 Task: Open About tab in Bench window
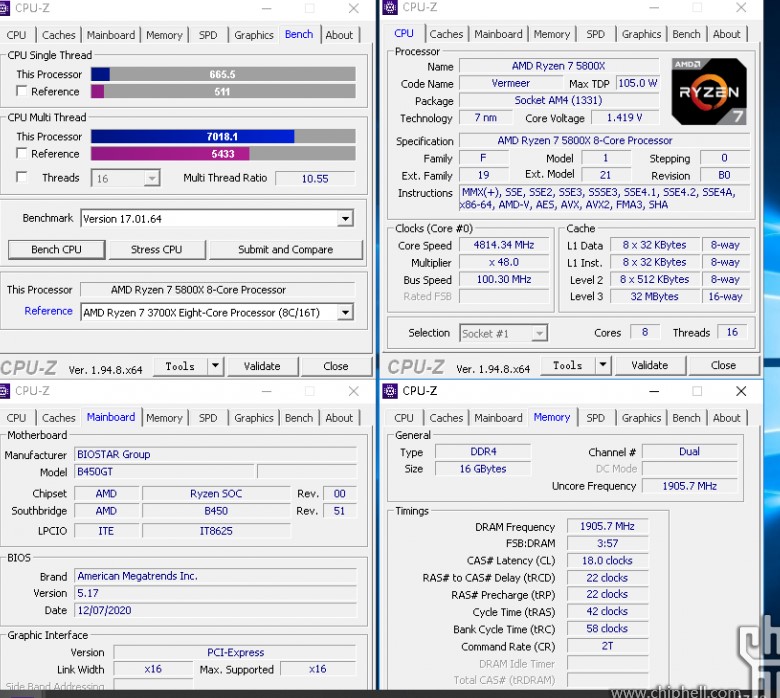tap(339, 35)
